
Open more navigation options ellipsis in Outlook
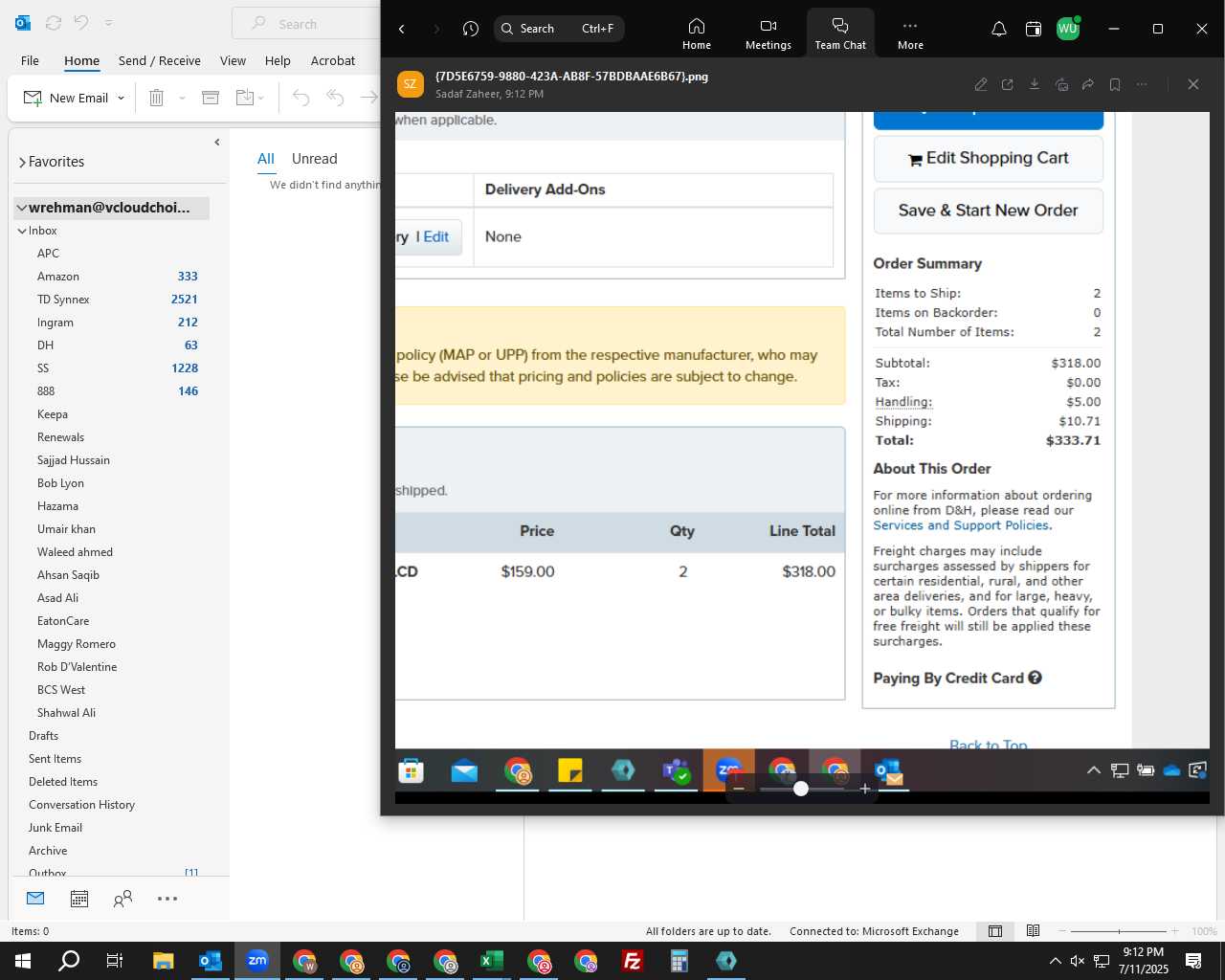click(x=167, y=899)
